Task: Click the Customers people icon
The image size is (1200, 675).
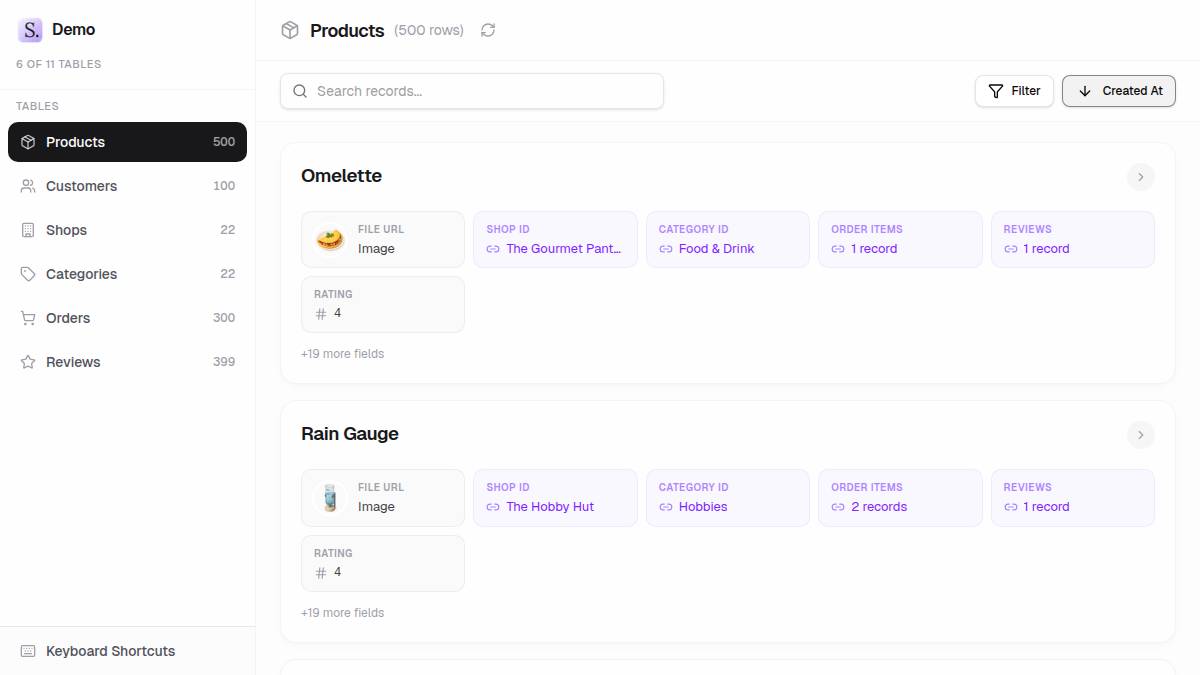Action: point(28,186)
